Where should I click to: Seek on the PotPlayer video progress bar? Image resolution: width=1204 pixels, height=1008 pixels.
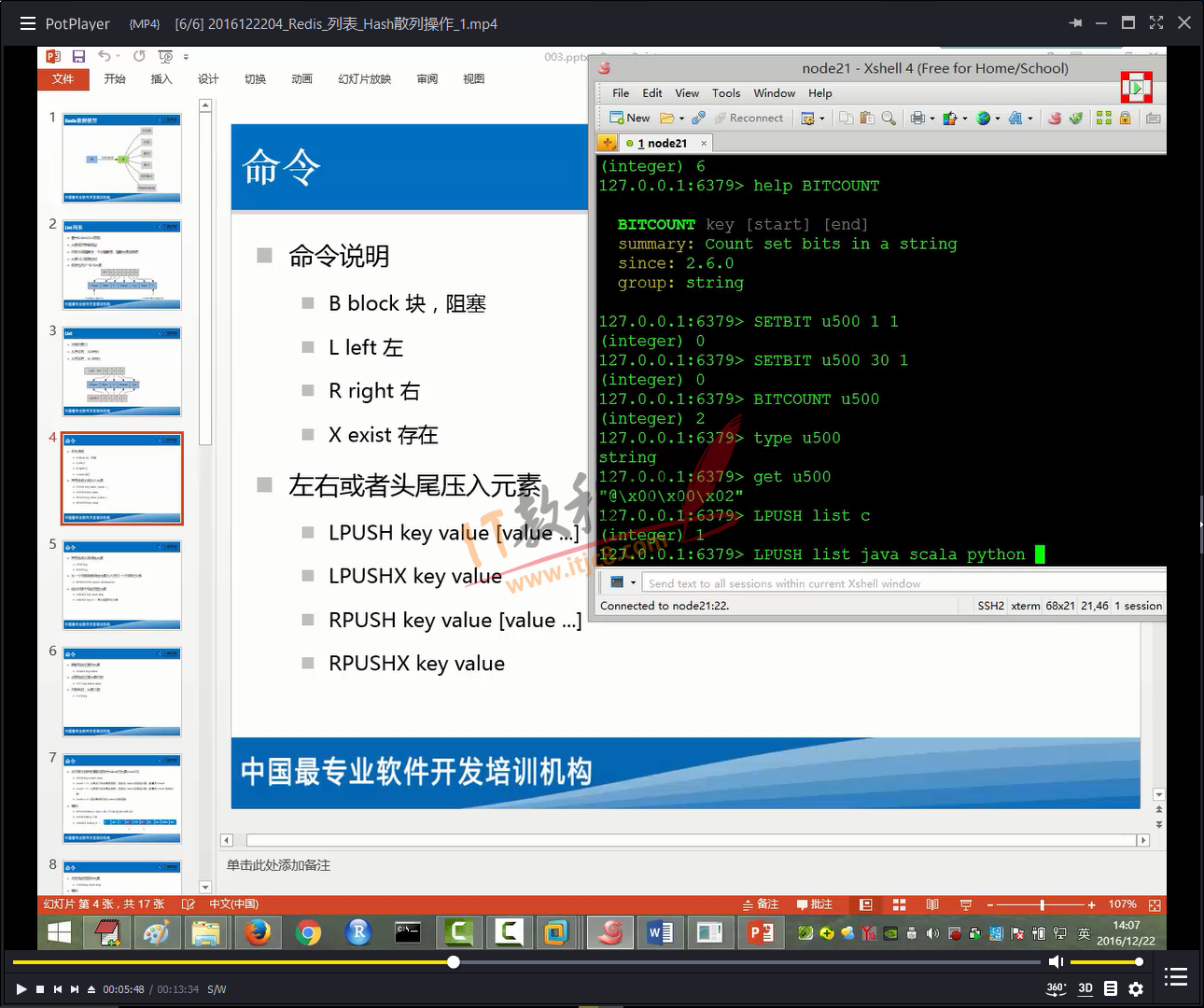pos(526,961)
